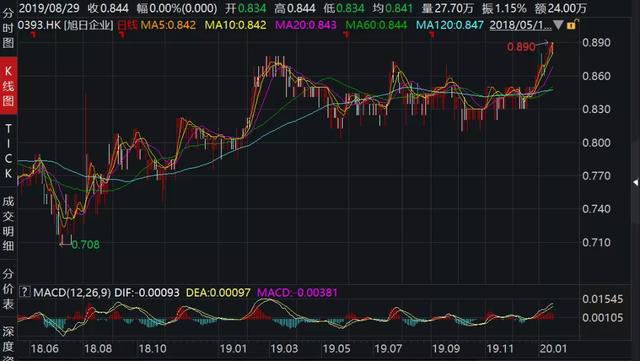Click the 0.830 price axis label
The image size is (640, 361).
(x=596, y=109)
